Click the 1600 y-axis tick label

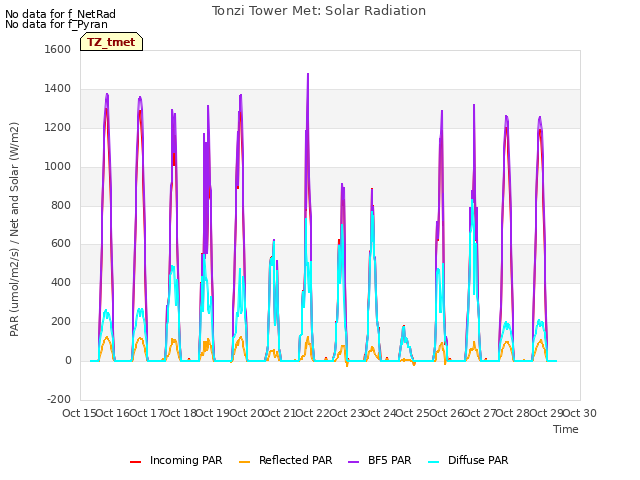click(x=58, y=49)
